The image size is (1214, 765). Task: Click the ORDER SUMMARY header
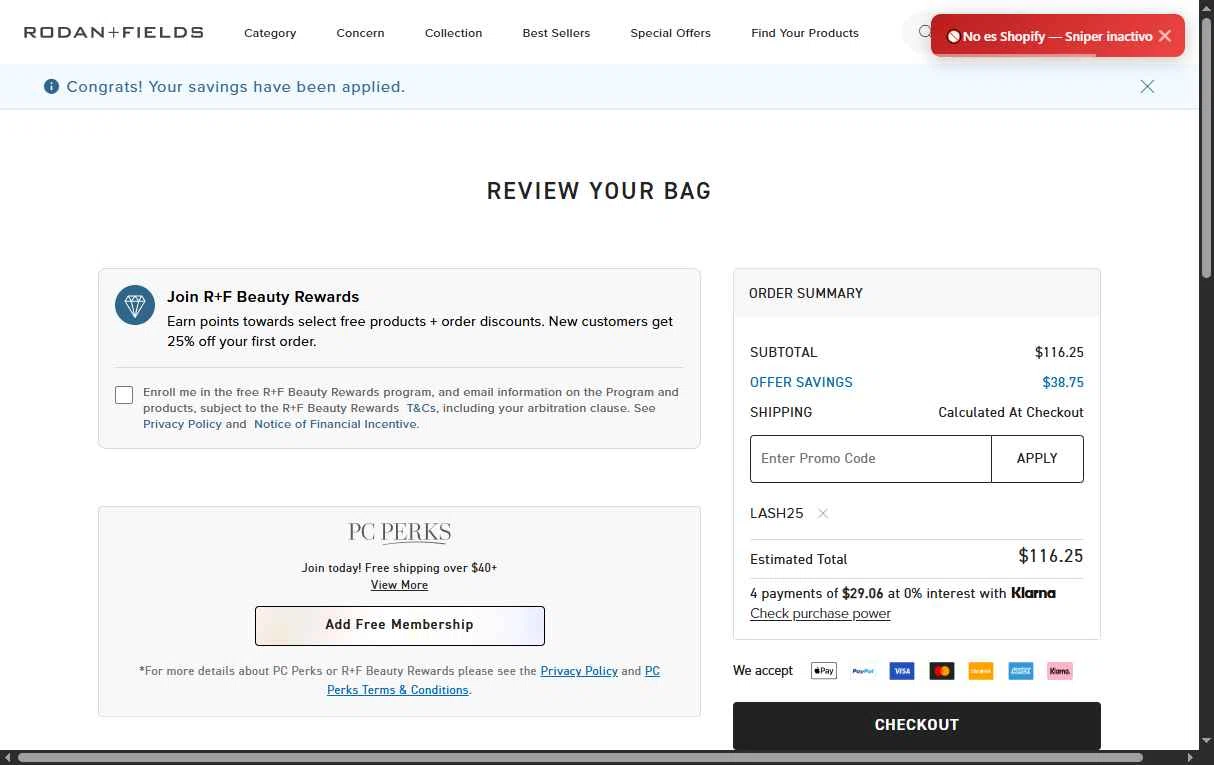(806, 293)
